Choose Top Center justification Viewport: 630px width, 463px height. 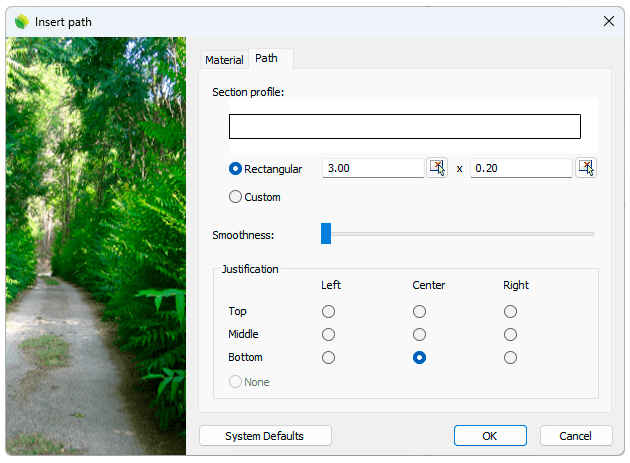click(419, 312)
